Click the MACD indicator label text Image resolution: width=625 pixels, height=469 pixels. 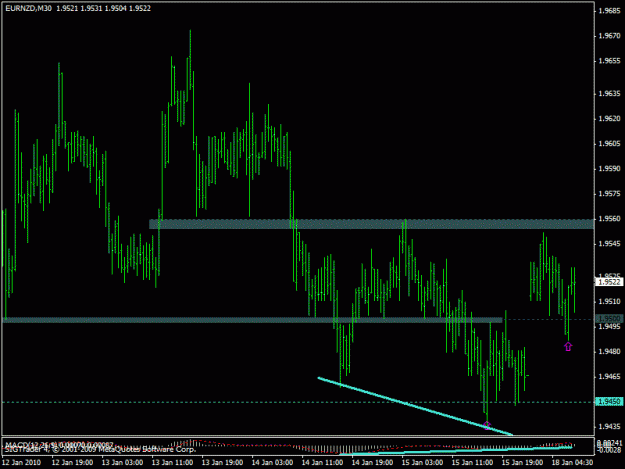[60, 444]
